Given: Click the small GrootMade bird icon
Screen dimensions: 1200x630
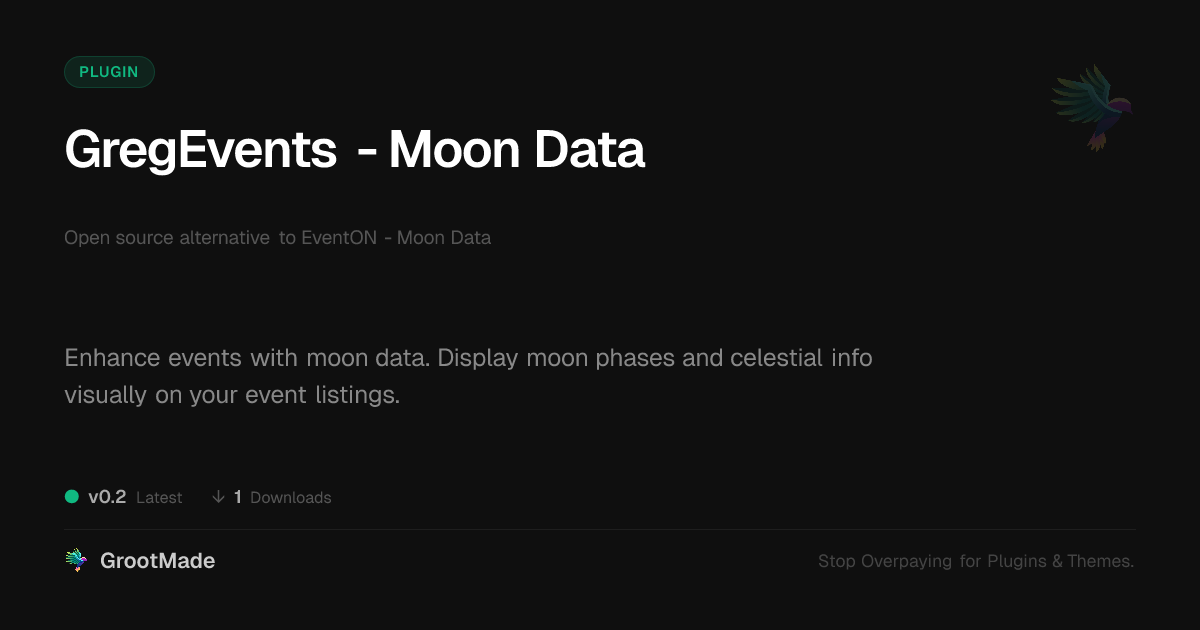Looking at the screenshot, I should click(x=76, y=561).
